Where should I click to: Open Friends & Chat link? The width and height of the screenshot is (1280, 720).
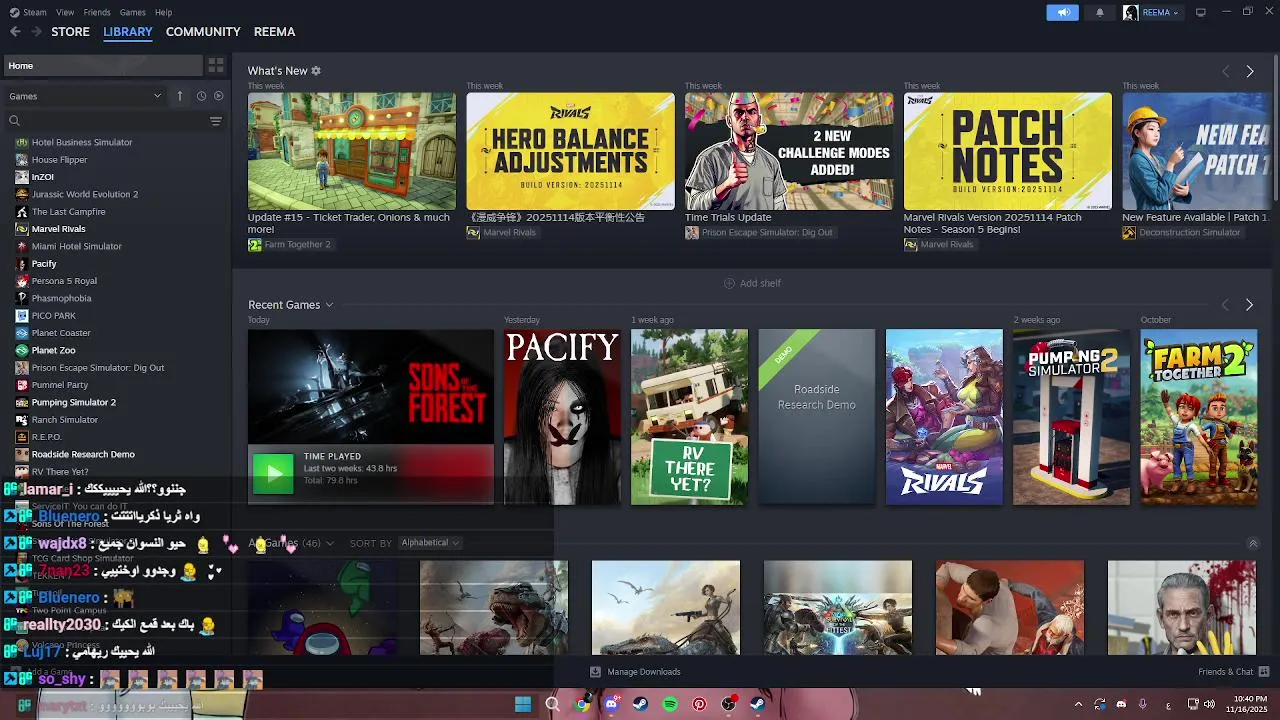pos(1225,672)
